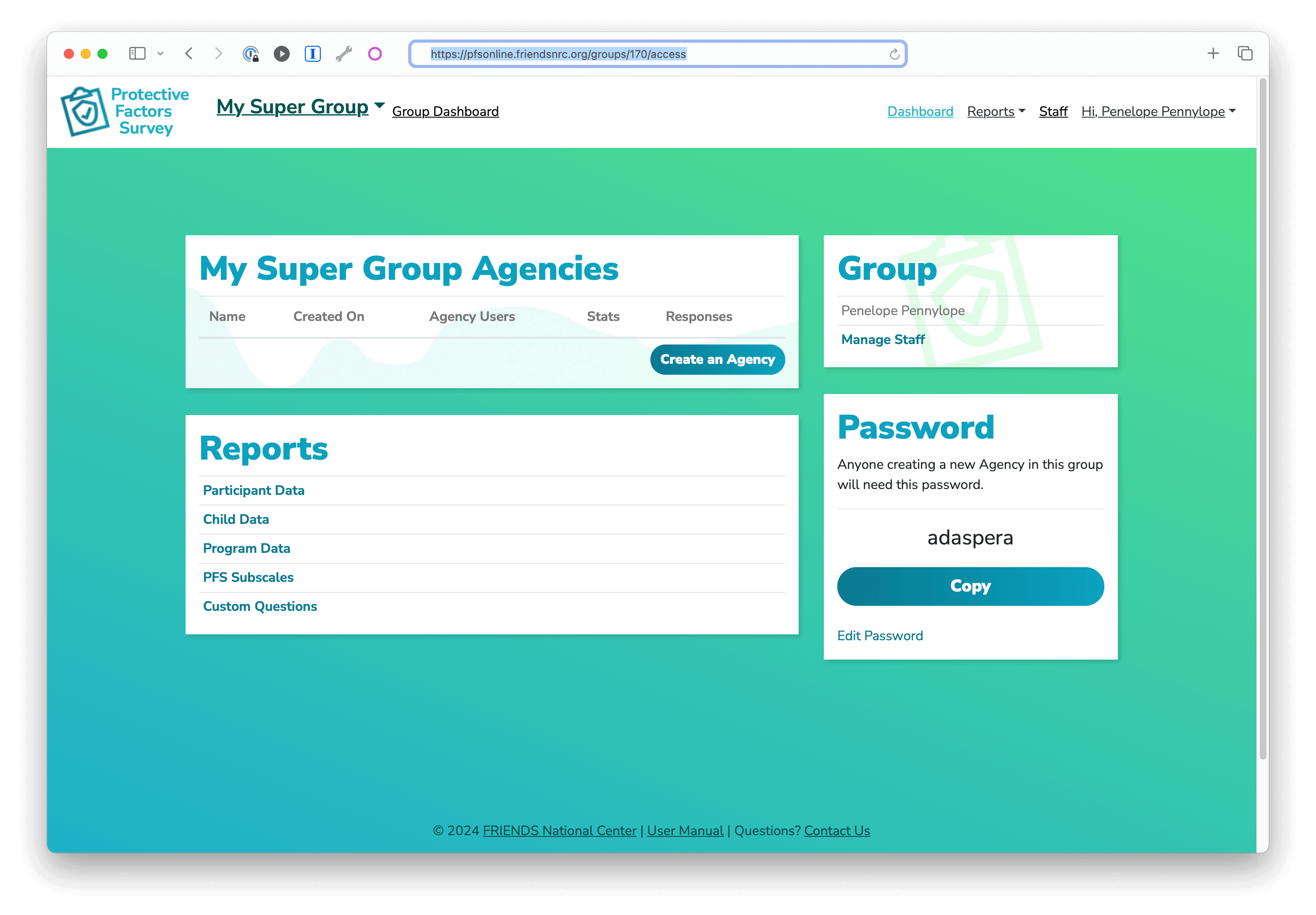1316x915 pixels.
Task: Open the Staff nav link
Action: pos(1053,111)
